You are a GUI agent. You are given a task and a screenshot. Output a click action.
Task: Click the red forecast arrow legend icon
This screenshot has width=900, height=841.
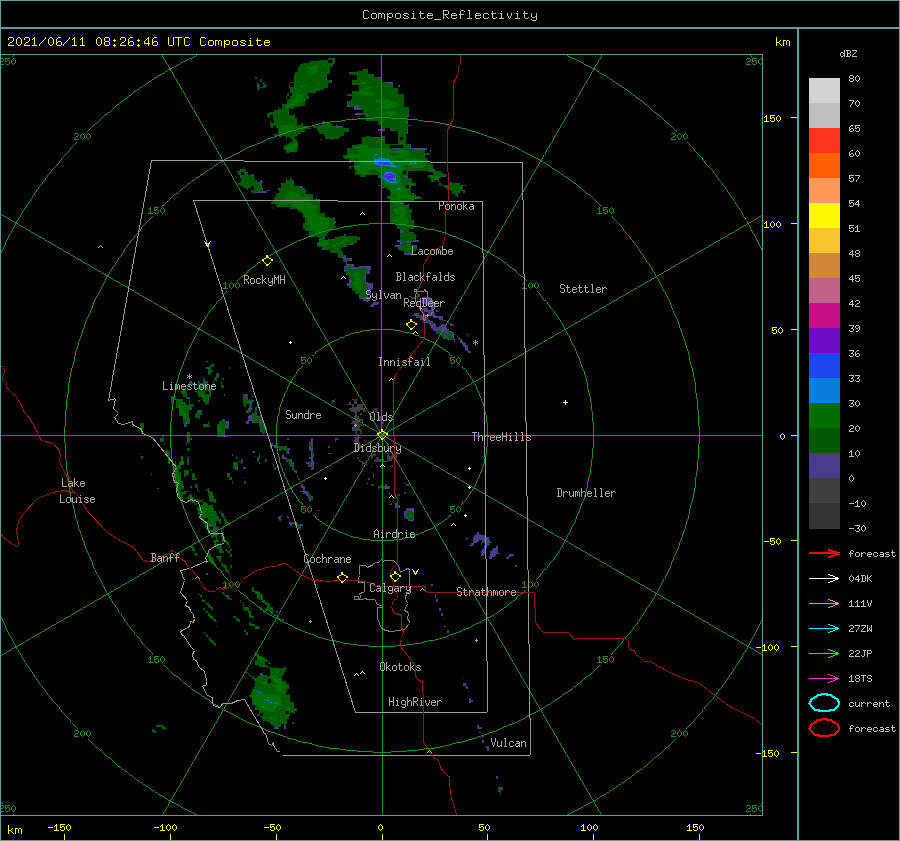(x=824, y=553)
